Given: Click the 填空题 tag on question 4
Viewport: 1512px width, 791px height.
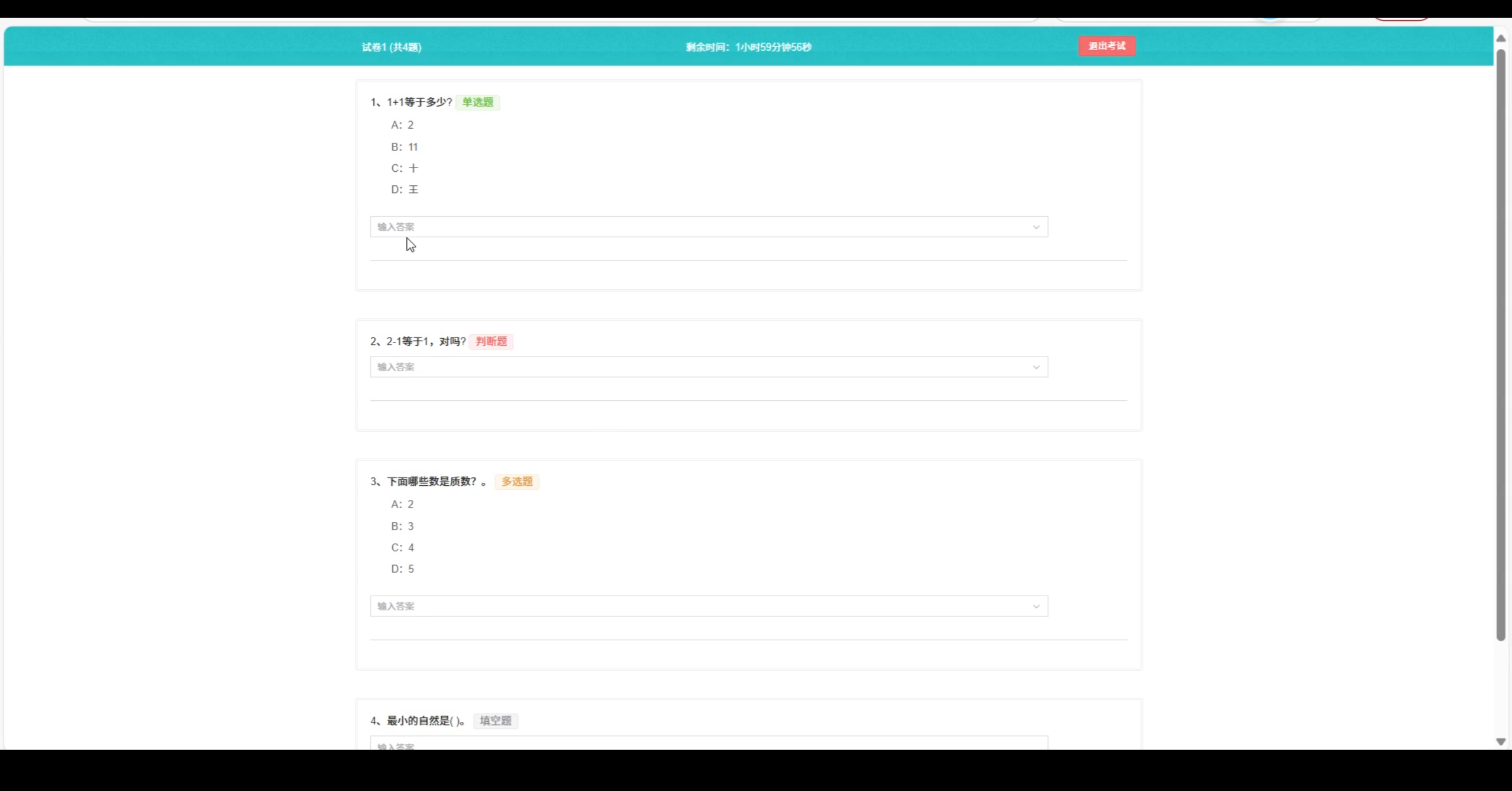Looking at the screenshot, I should tap(495, 721).
